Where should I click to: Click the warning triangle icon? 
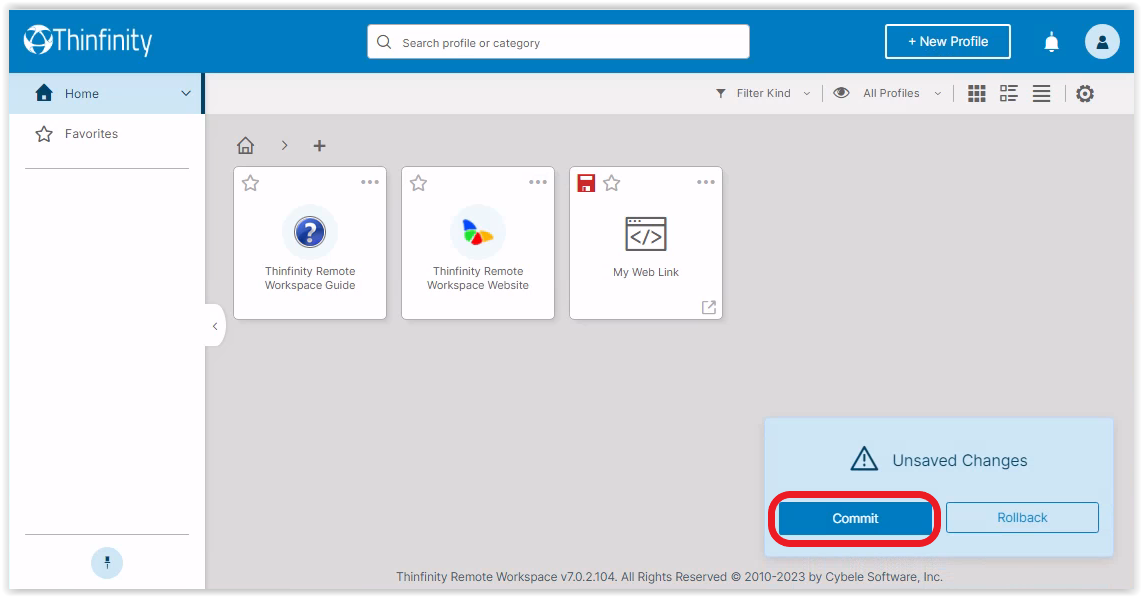click(865, 459)
